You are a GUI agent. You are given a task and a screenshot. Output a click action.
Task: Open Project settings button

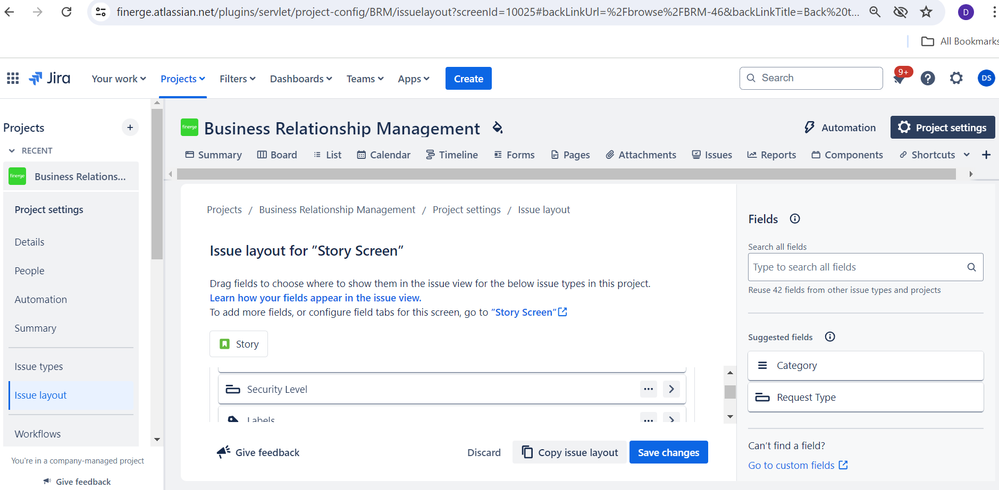click(x=942, y=127)
